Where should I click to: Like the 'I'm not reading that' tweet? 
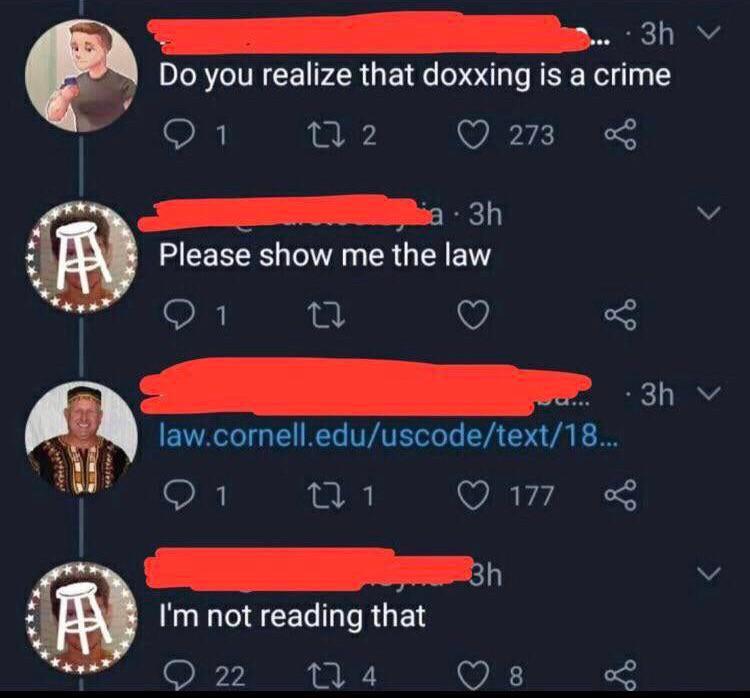click(x=473, y=676)
